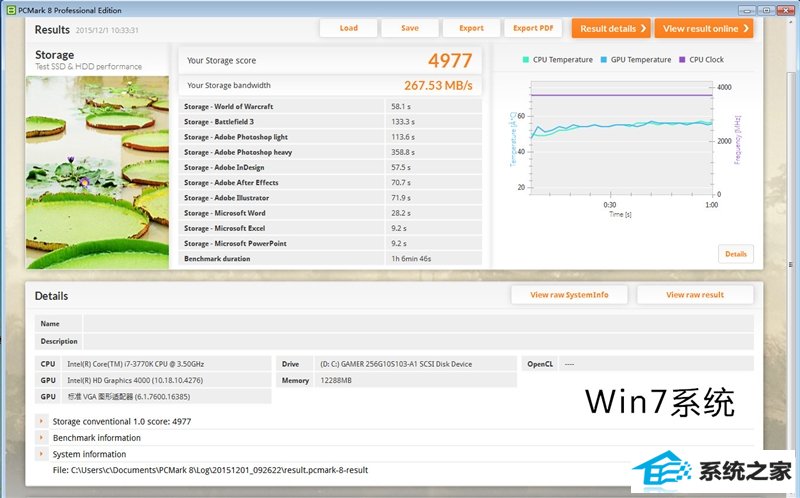
Task: Select Storage - Adobe Photoshop heavy row
Action: [330, 152]
